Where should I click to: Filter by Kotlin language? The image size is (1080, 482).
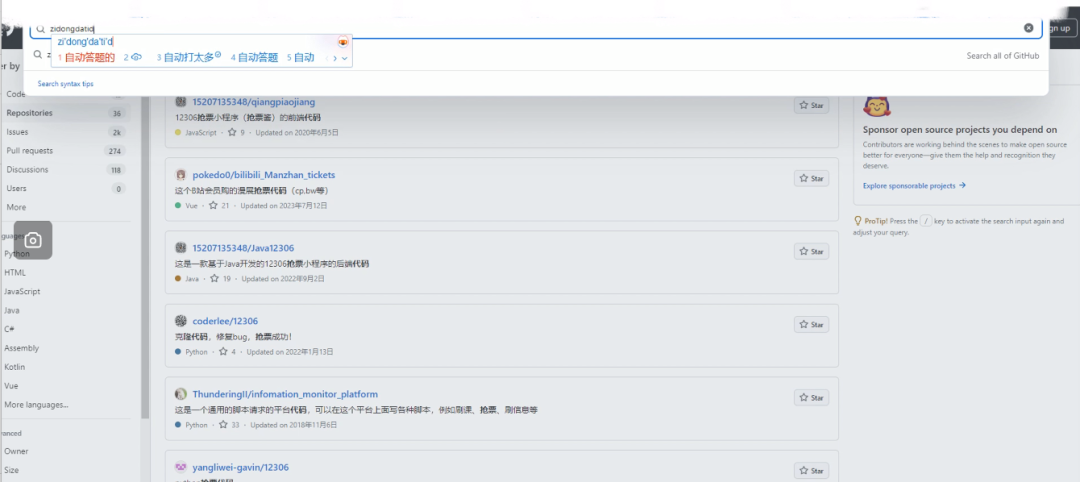(14, 367)
